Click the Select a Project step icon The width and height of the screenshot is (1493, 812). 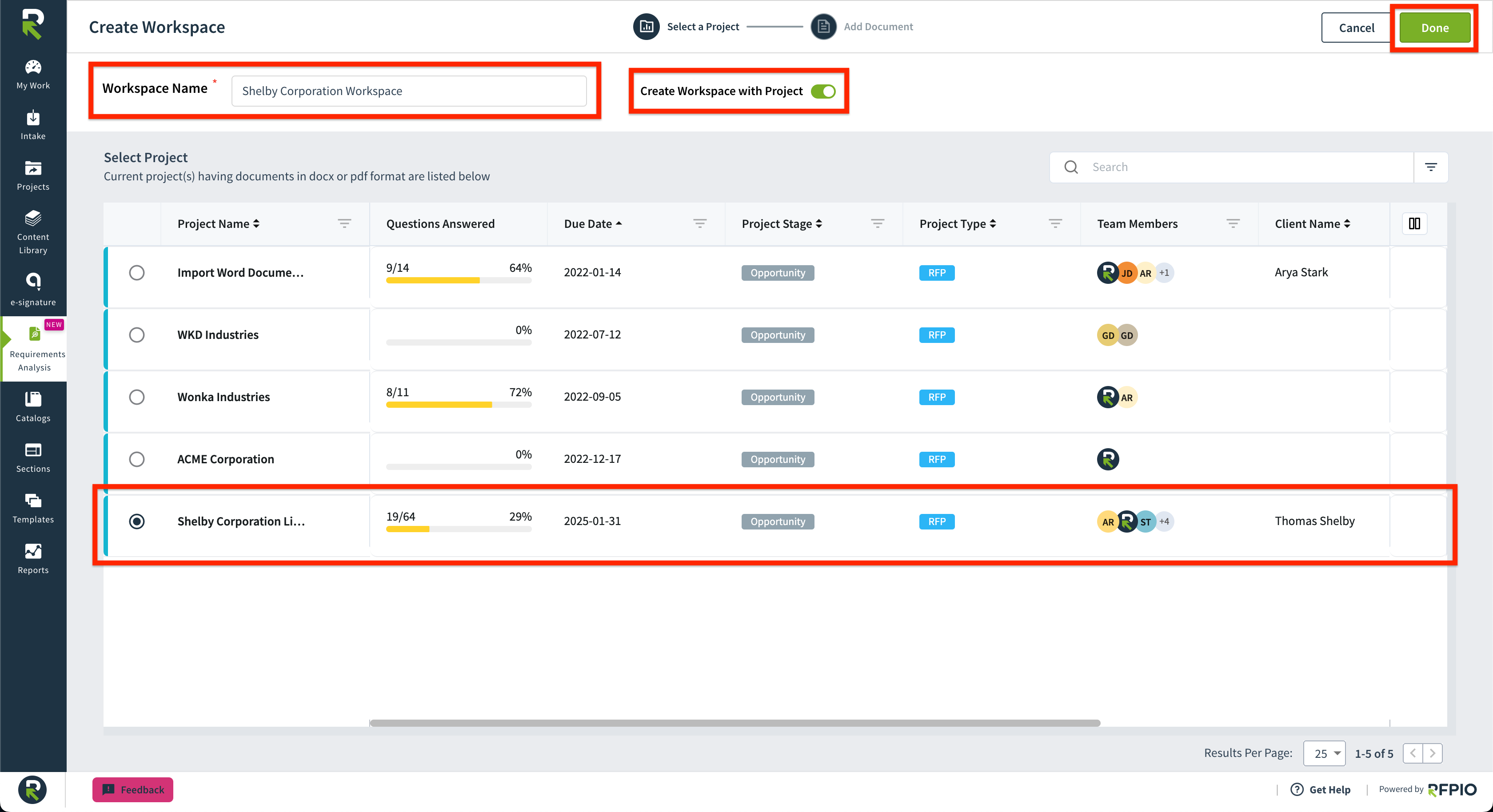pyautogui.click(x=646, y=27)
